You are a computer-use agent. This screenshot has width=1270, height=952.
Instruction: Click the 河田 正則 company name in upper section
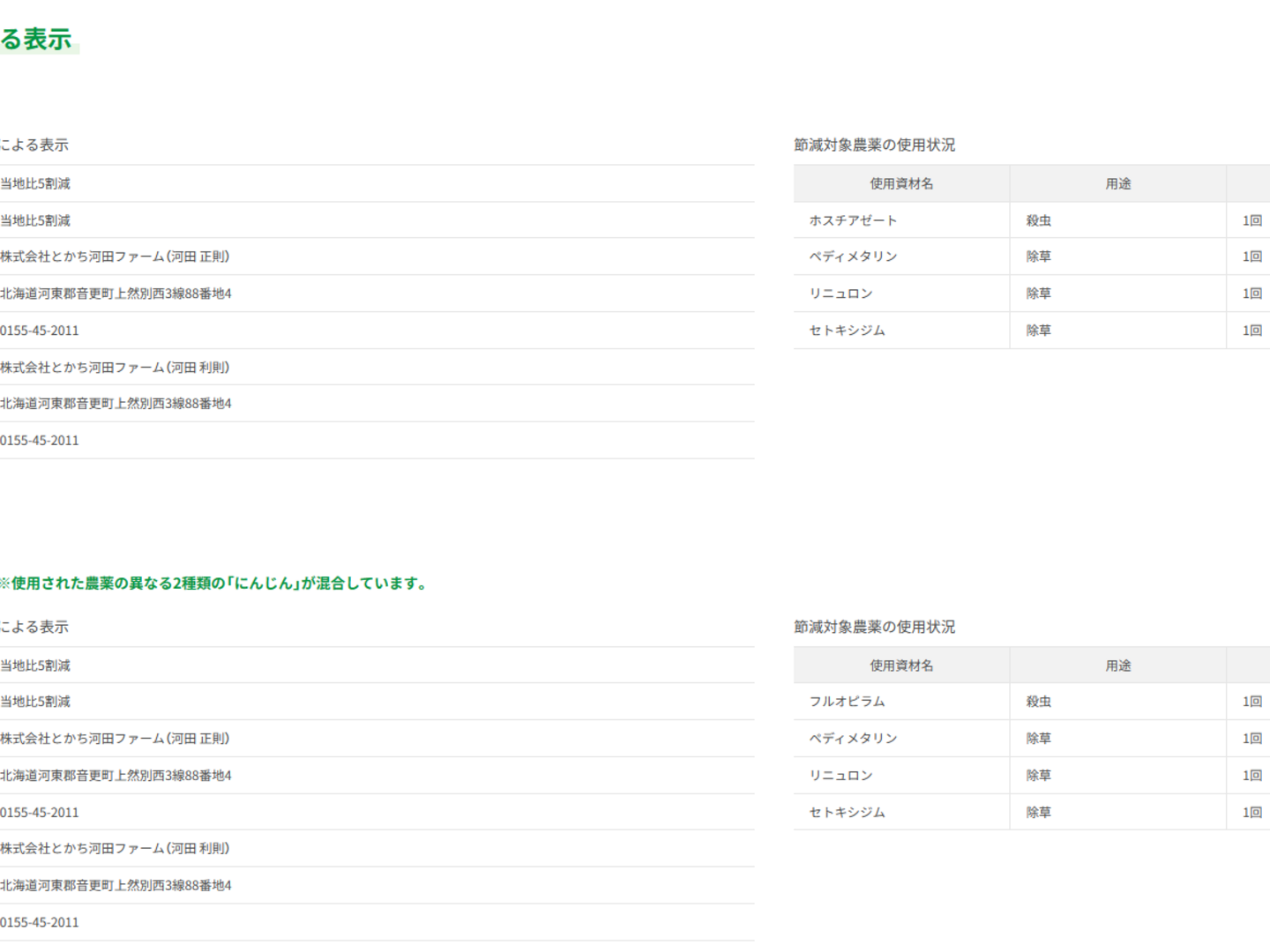tap(115, 257)
